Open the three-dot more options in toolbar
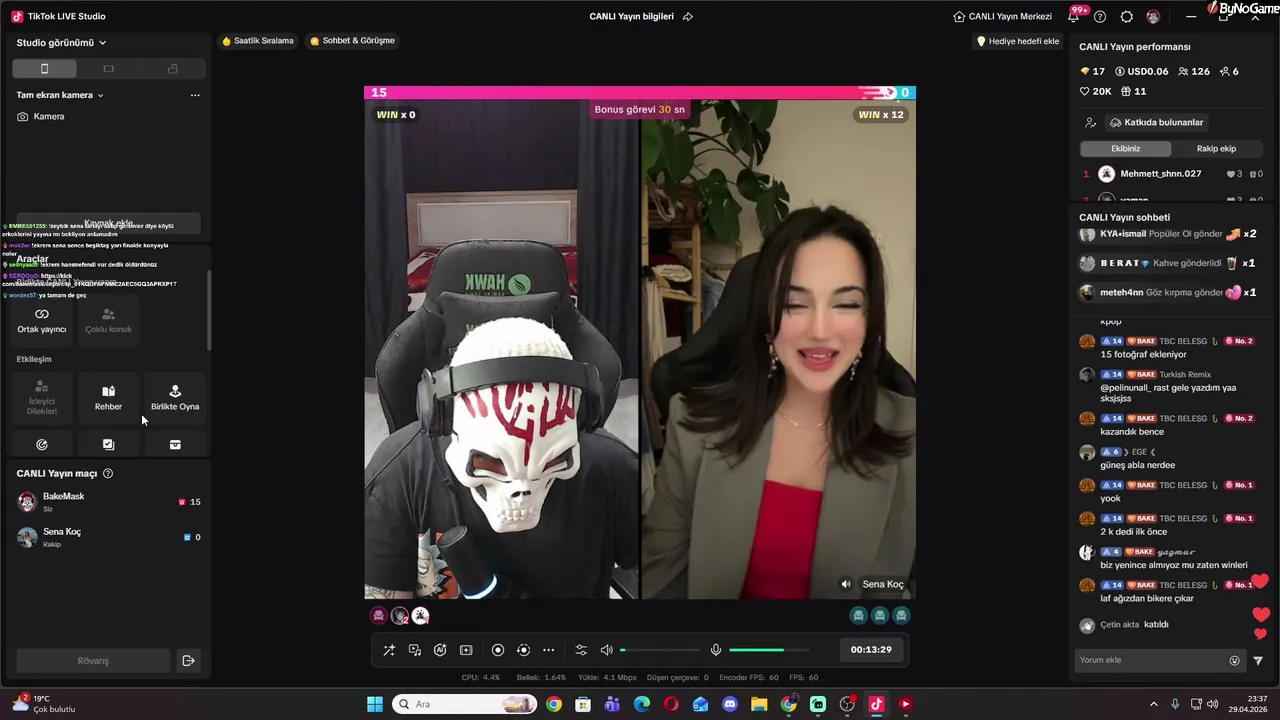1280x720 pixels. click(548, 650)
